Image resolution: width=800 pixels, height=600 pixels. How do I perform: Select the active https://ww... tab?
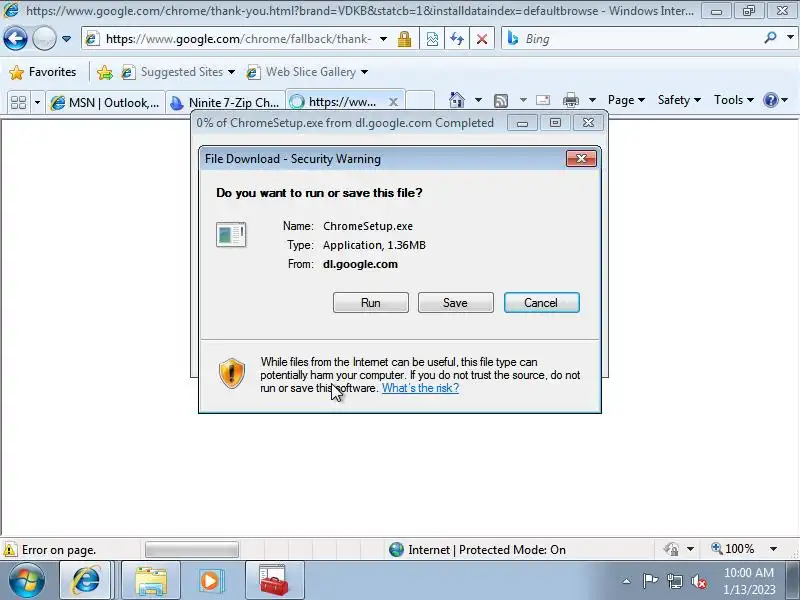[x=337, y=102]
